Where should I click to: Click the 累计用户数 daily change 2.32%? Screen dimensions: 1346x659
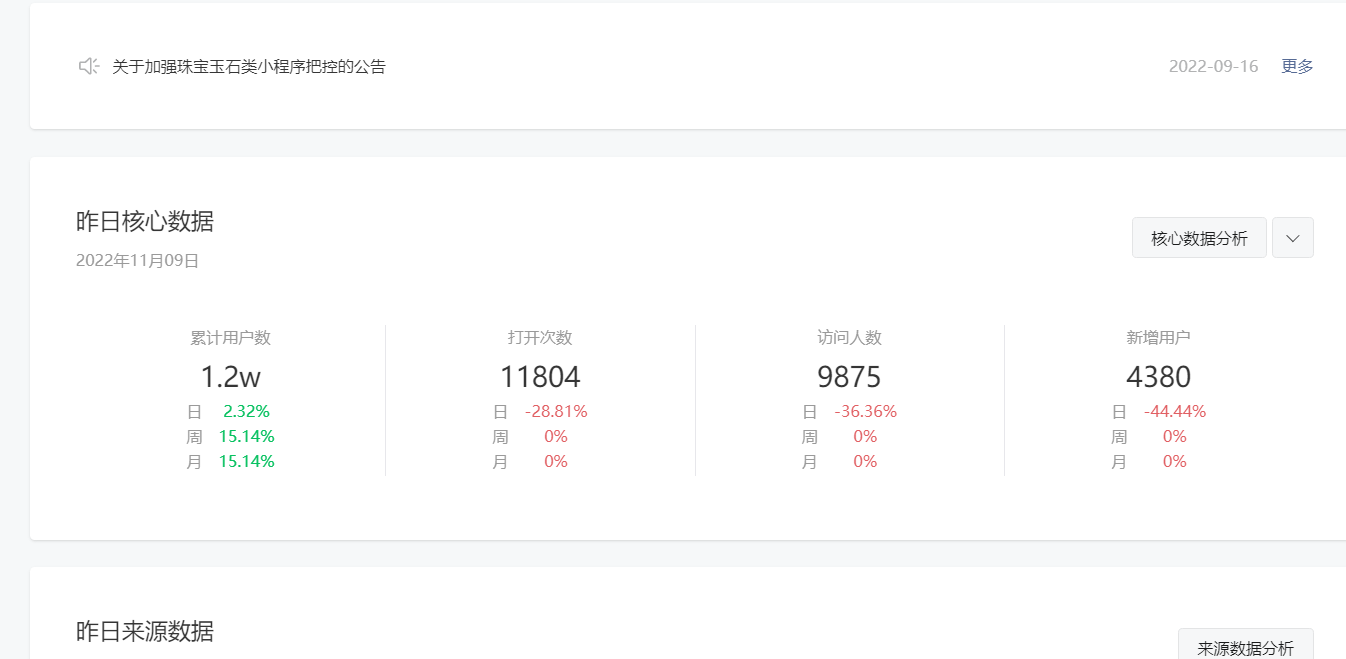(246, 411)
